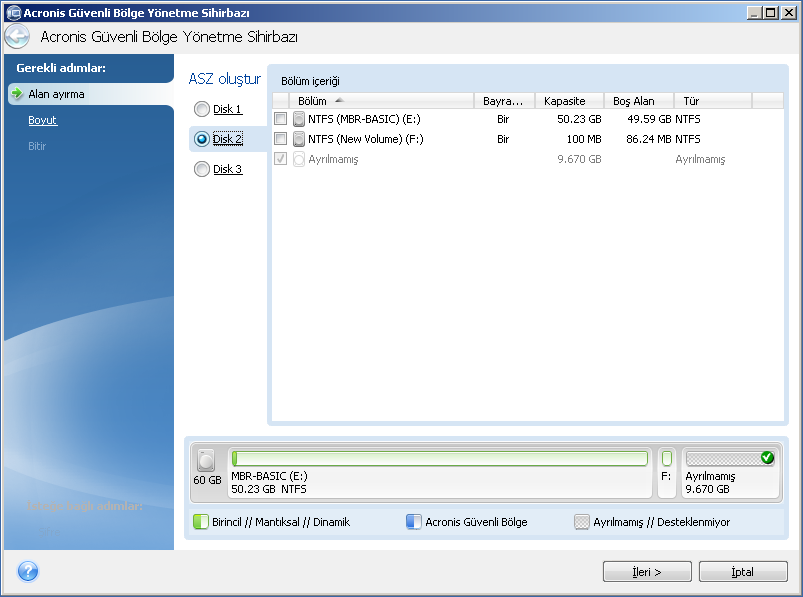Open the Alan ayırma step

pyautogui.click(x=56, y=94)
